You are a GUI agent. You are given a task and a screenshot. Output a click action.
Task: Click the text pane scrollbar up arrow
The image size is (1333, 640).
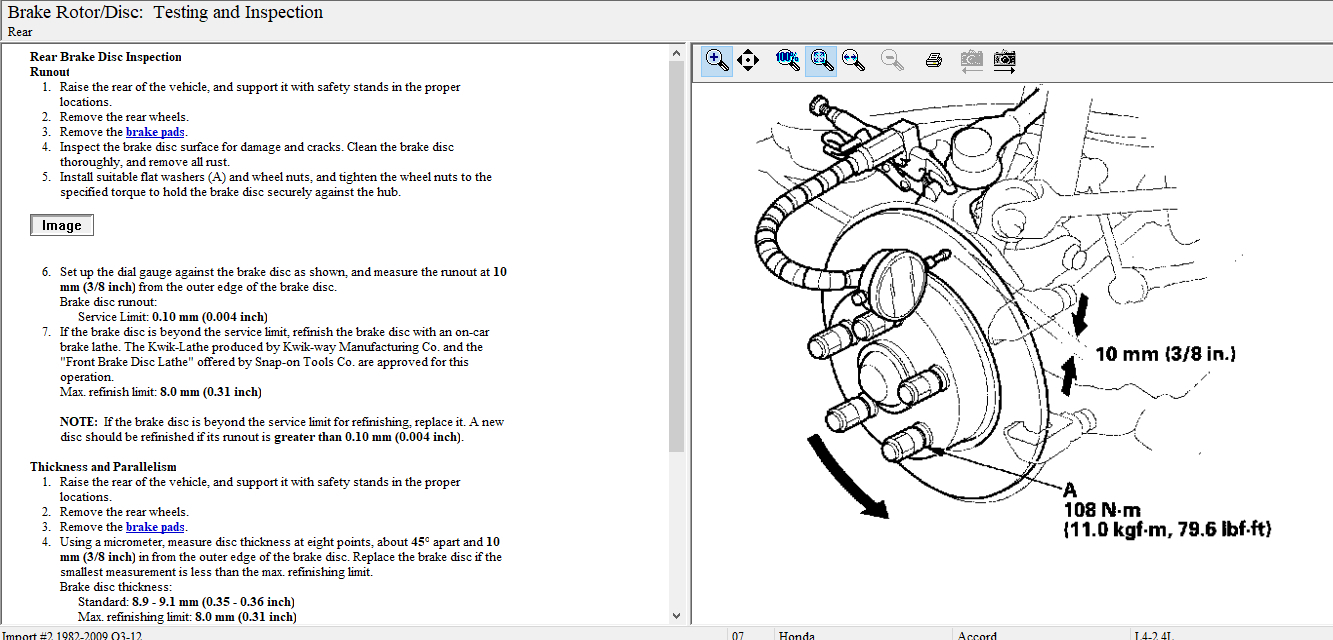pyautogui.click(x=676, y=51)
